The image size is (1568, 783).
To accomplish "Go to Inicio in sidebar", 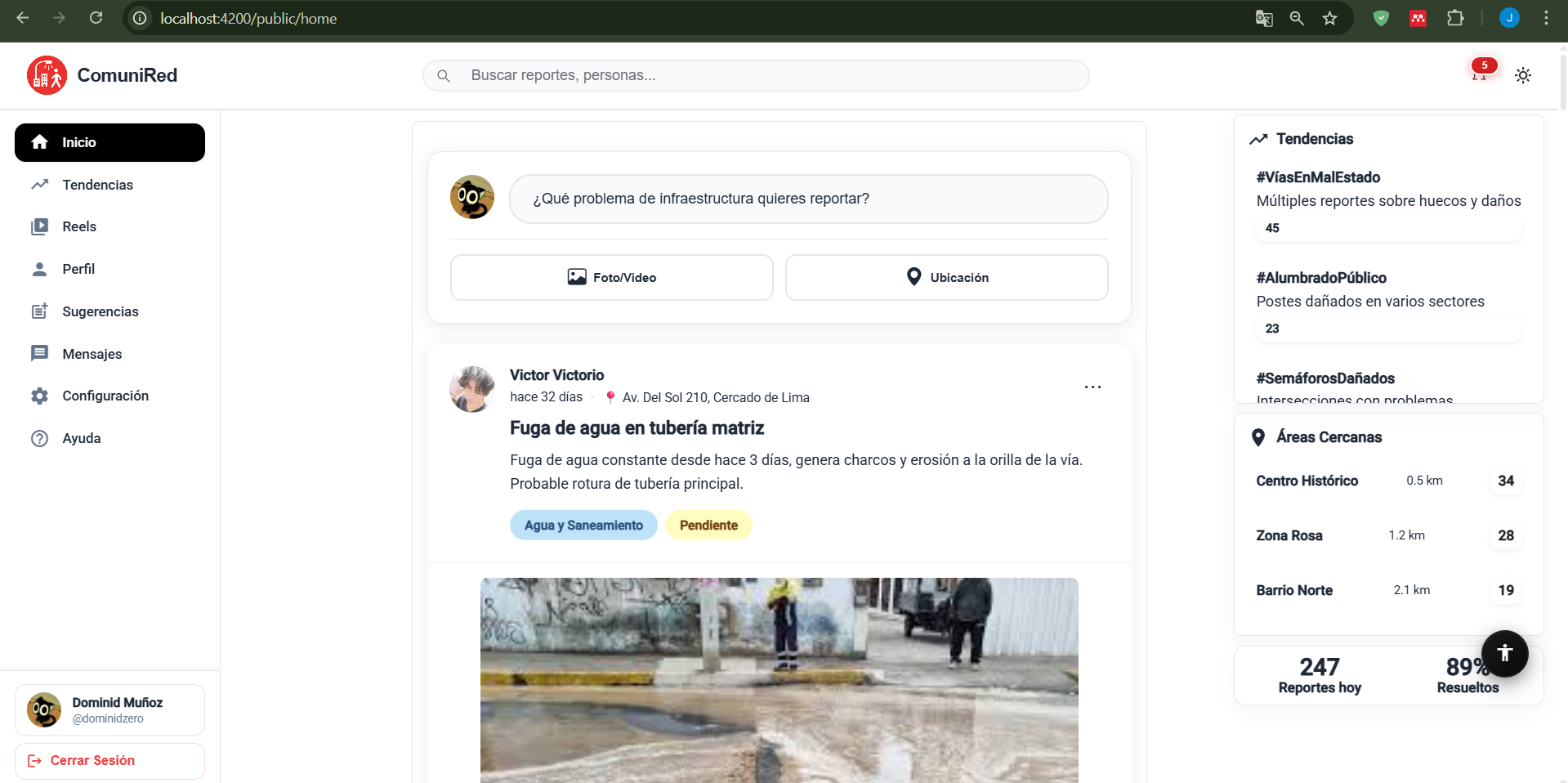I will 109,142.
